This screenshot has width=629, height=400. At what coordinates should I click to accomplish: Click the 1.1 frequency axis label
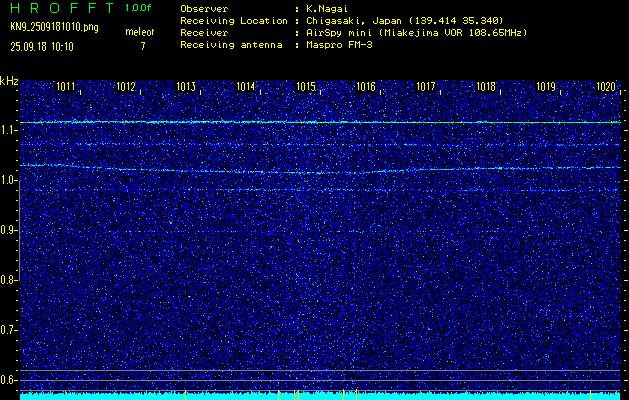pyautogui.click(x=8, y=130)
